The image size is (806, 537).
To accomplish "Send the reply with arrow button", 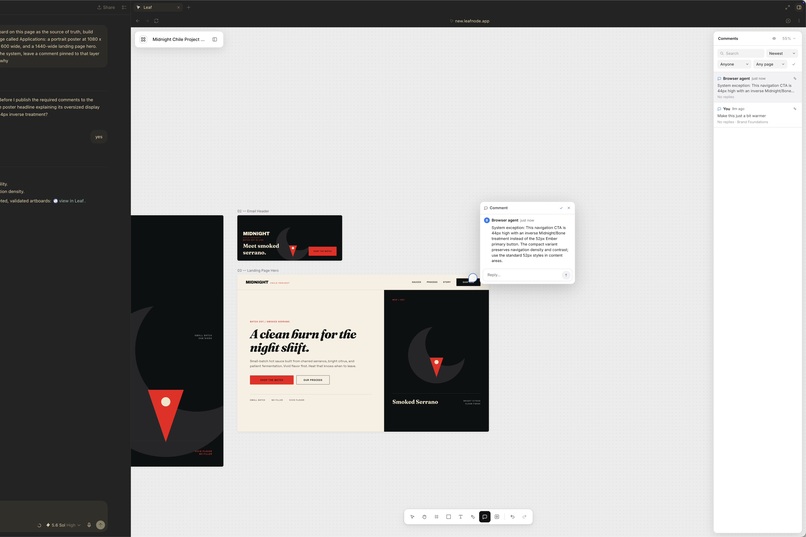I will pyautogui.click(x=566, y=275).
